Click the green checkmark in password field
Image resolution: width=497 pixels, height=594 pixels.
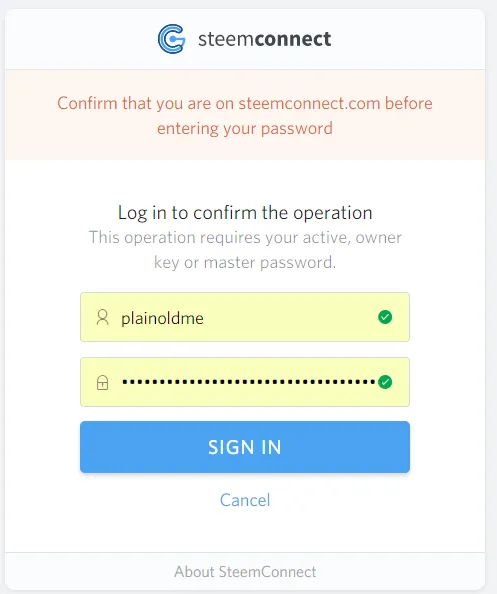[385, 382]
